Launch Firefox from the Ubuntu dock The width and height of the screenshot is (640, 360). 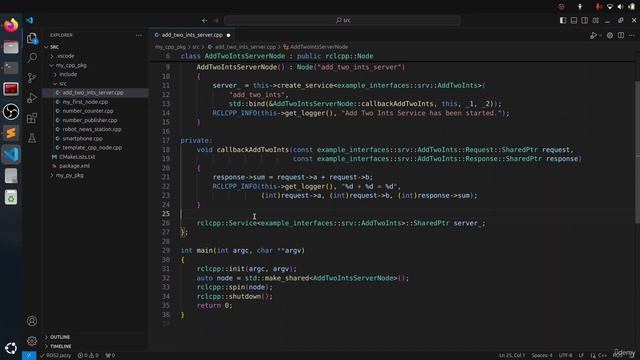tap(11, 26)
